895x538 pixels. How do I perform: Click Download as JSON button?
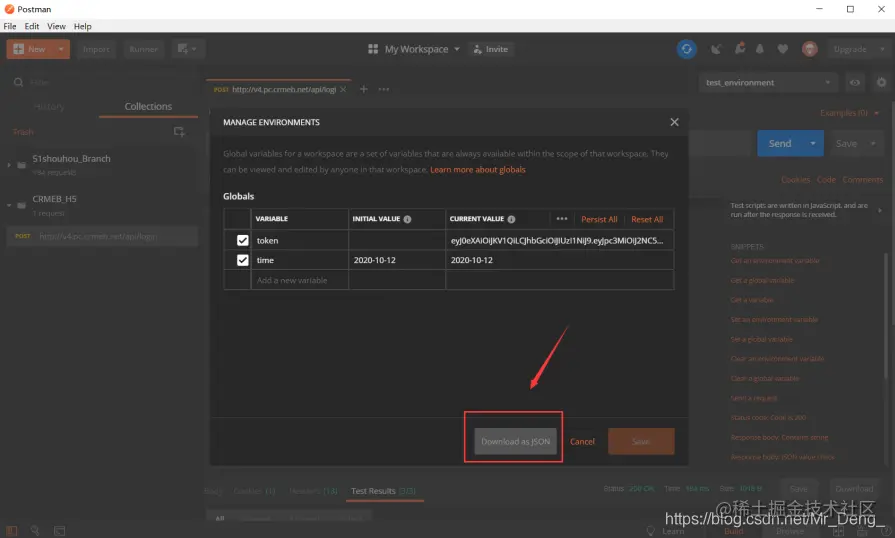(x=515, y=441)
